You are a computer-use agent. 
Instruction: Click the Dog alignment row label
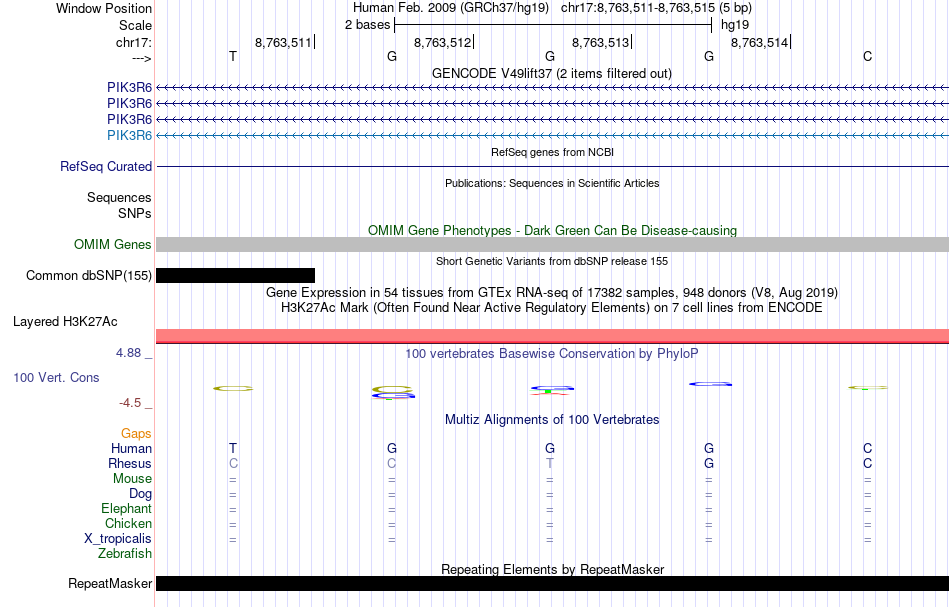(140, 494)
